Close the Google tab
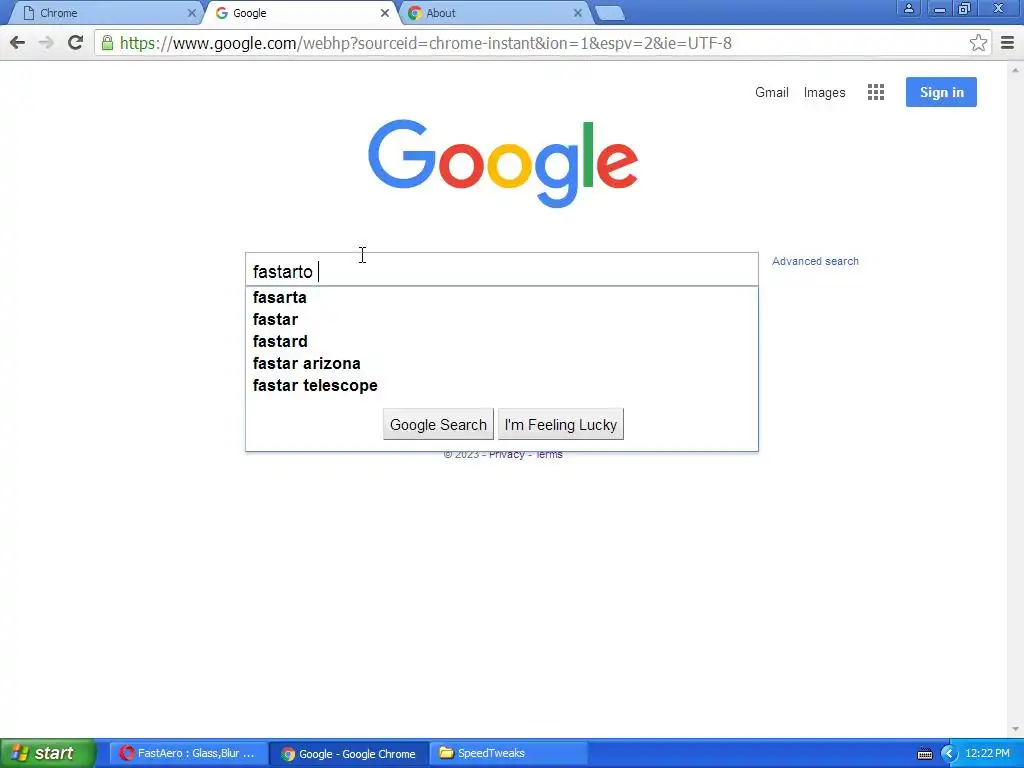 [385, 13]
